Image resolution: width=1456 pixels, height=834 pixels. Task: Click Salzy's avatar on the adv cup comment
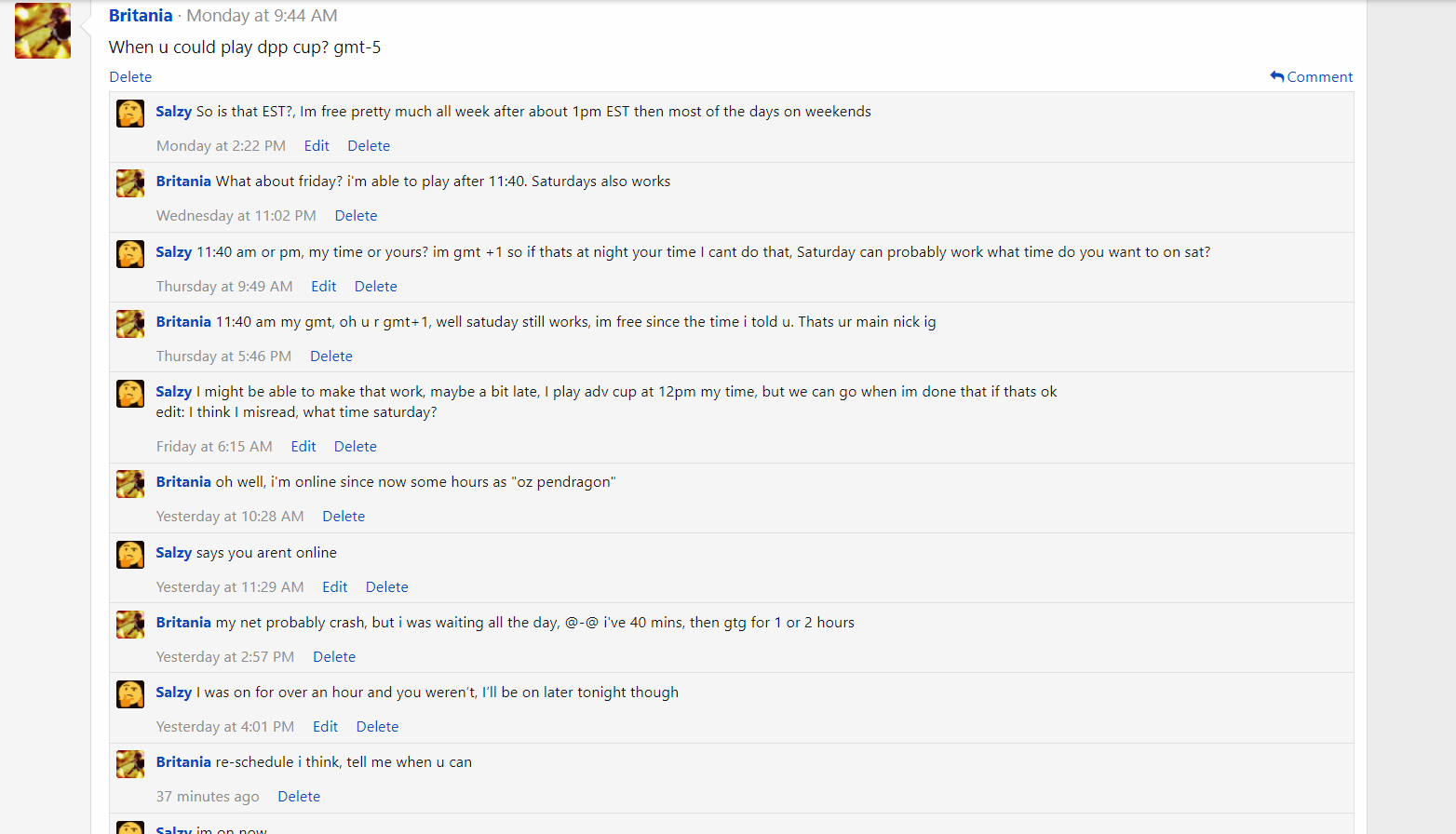[130, 394]
